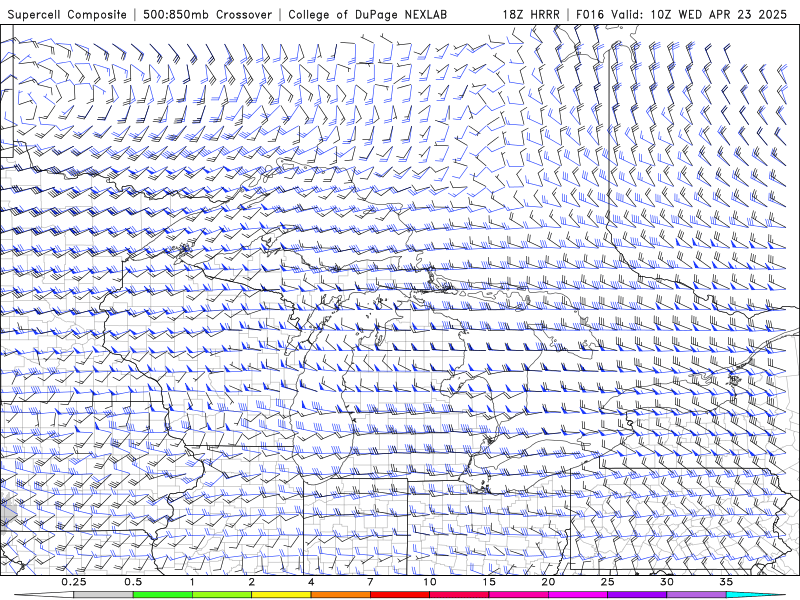Click the legend value 25
This screenshot has width=800, height=600.
(x=608, y=582)
